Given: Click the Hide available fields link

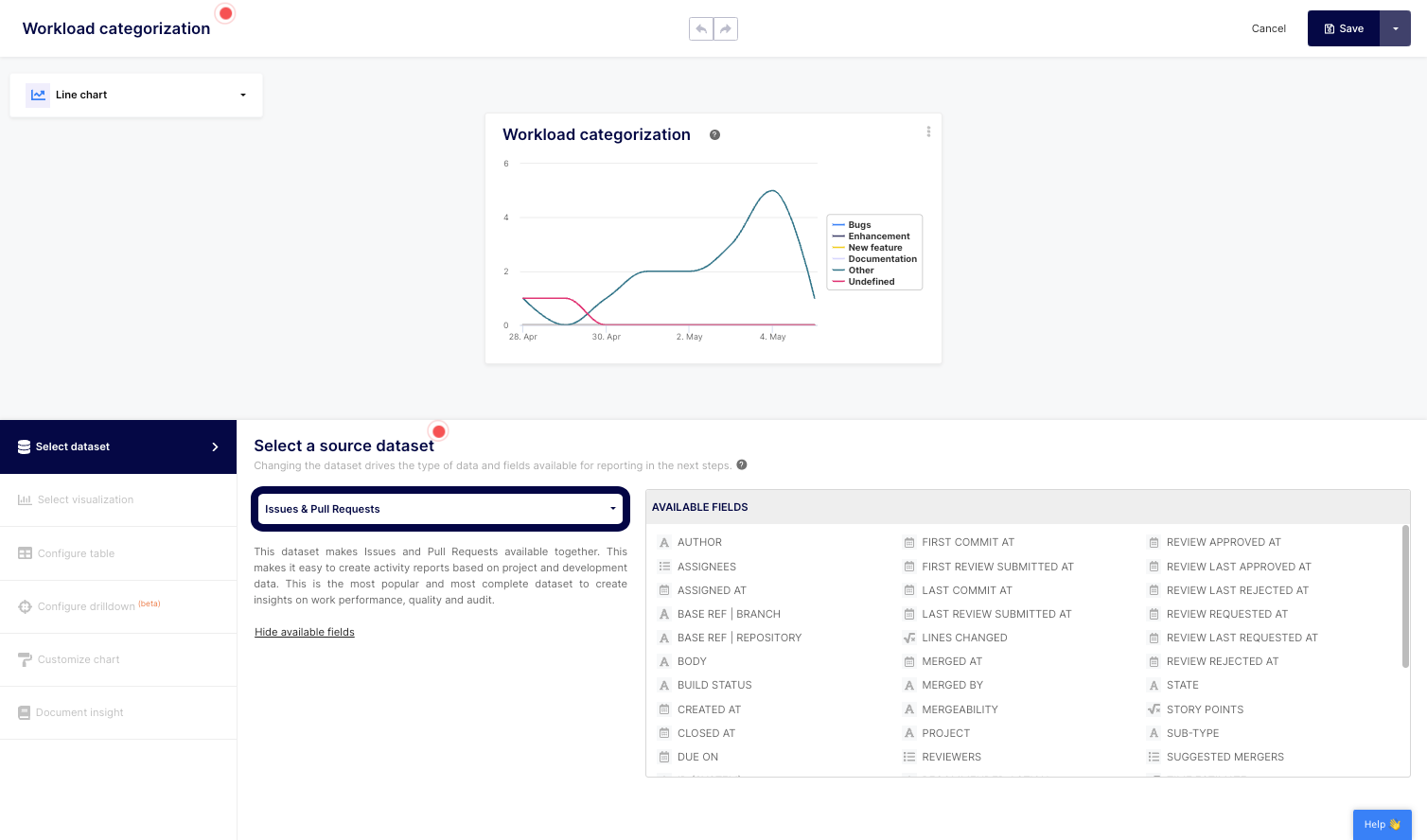Looking at the screenshot, I should coord(305,632).
